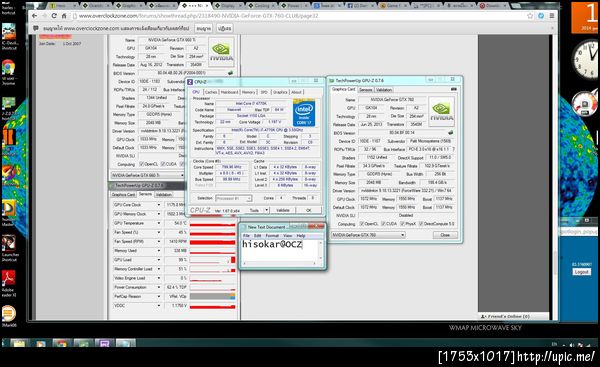
Task: Open the Graphics tab in CPU-Z
Action: tap(280, 92)
